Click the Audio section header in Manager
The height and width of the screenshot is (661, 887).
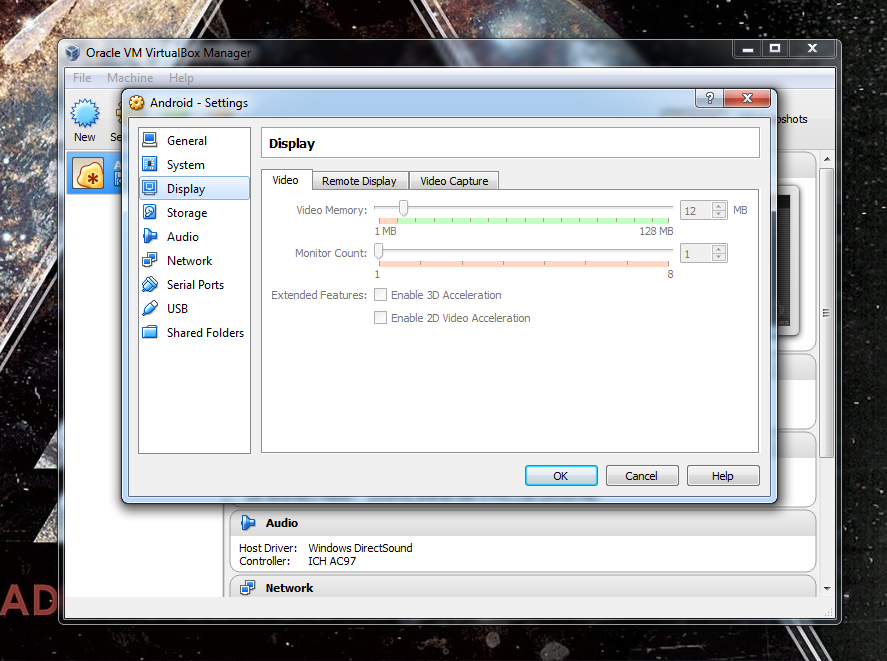click(x=523, y=523)
